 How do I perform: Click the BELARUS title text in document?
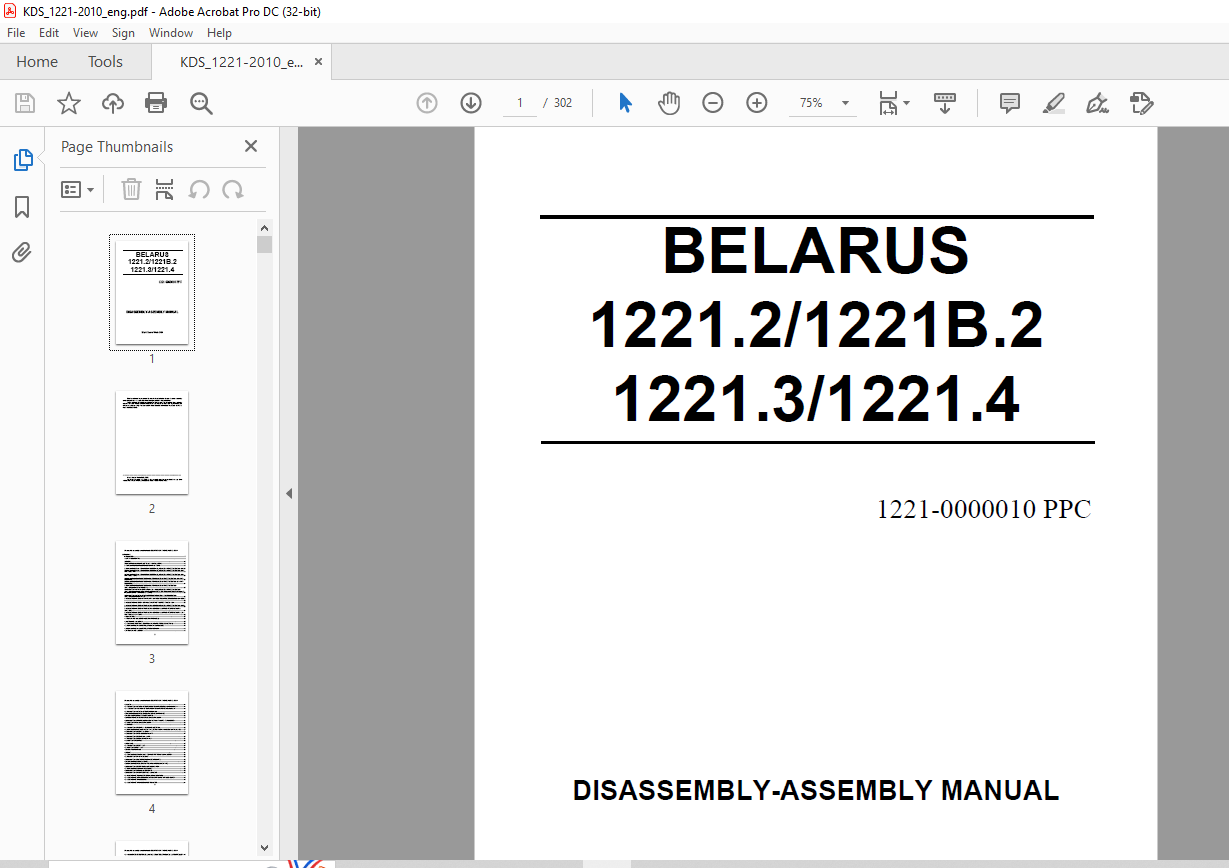[816, 251]
